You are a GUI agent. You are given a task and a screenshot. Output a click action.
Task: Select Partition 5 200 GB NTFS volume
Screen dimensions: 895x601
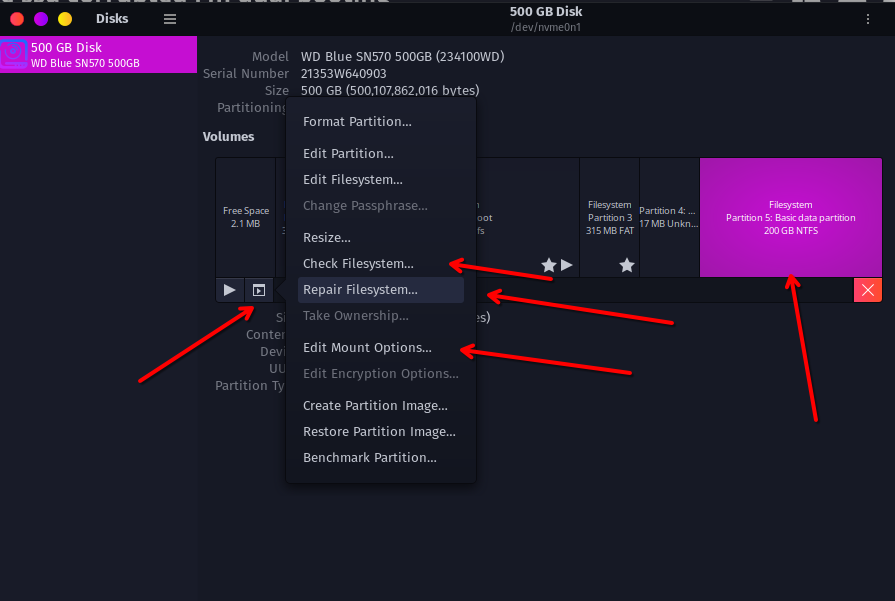791,217
